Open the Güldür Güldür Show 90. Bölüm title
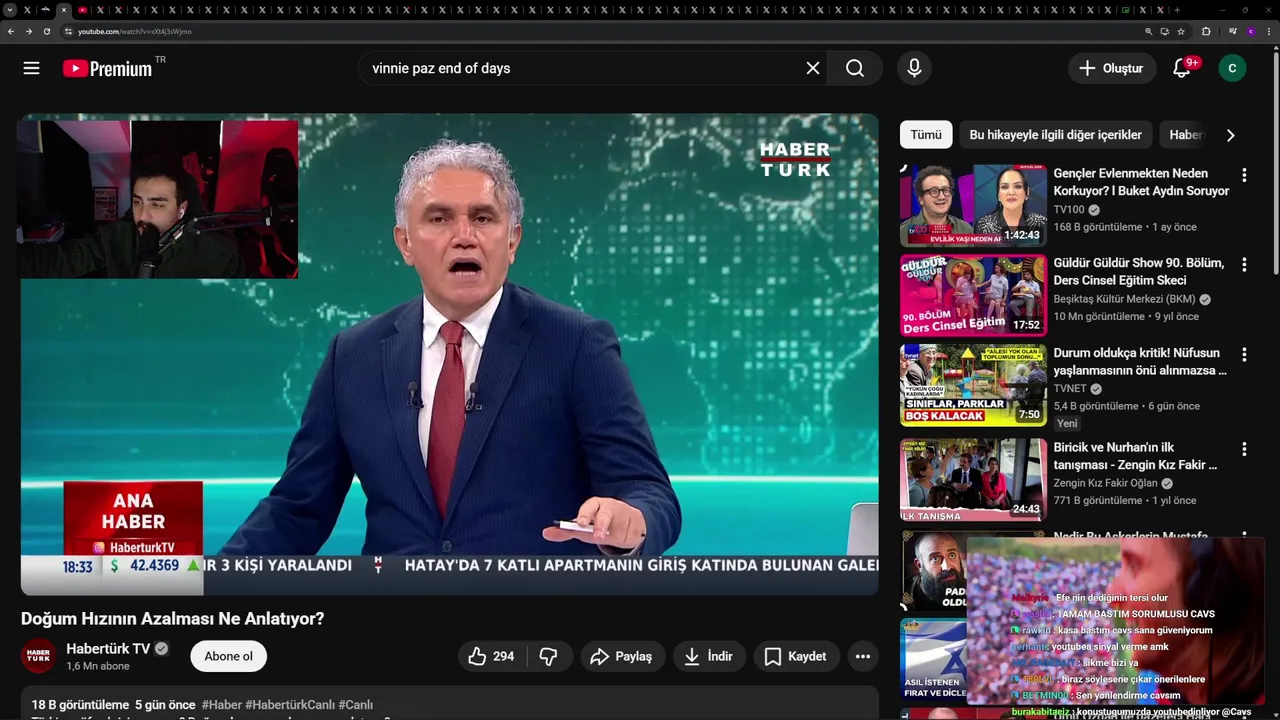 [x=1138, y=271]
